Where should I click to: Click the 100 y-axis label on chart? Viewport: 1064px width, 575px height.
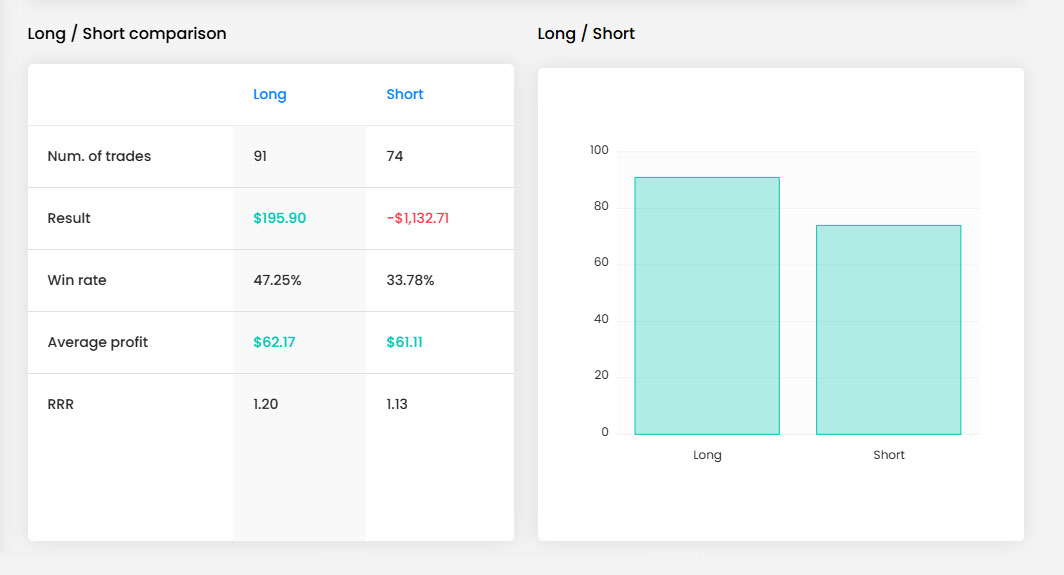[x=599, y=150]
